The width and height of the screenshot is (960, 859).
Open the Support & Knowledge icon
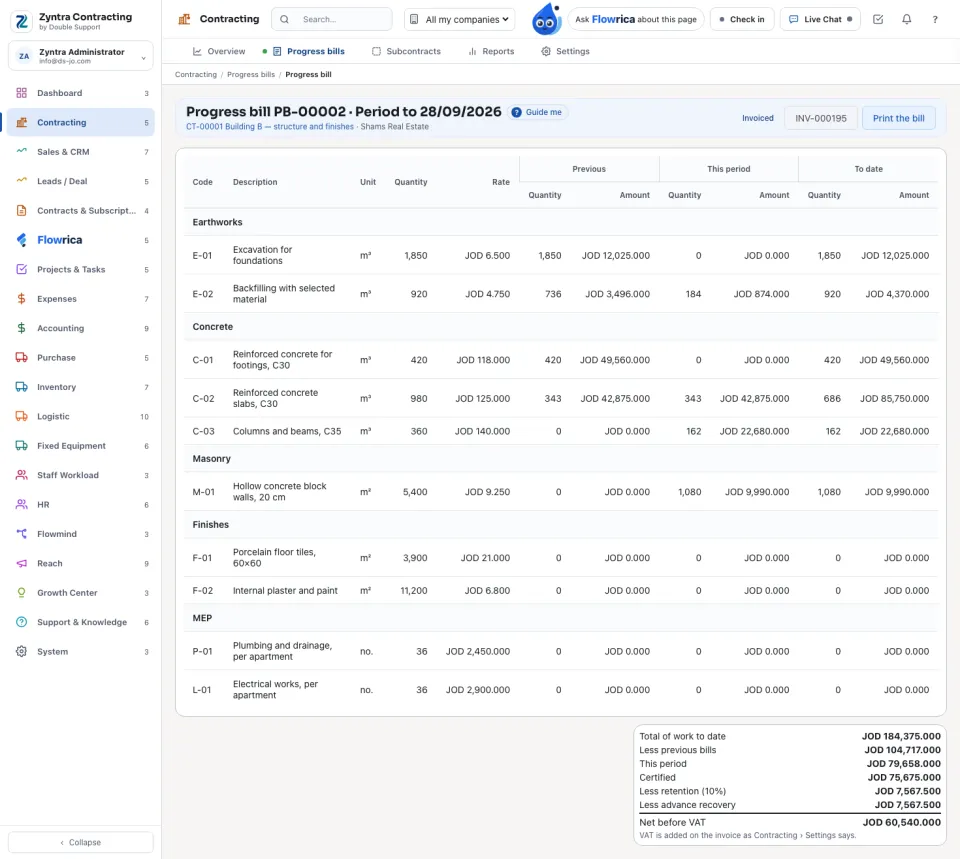[21, 622]
